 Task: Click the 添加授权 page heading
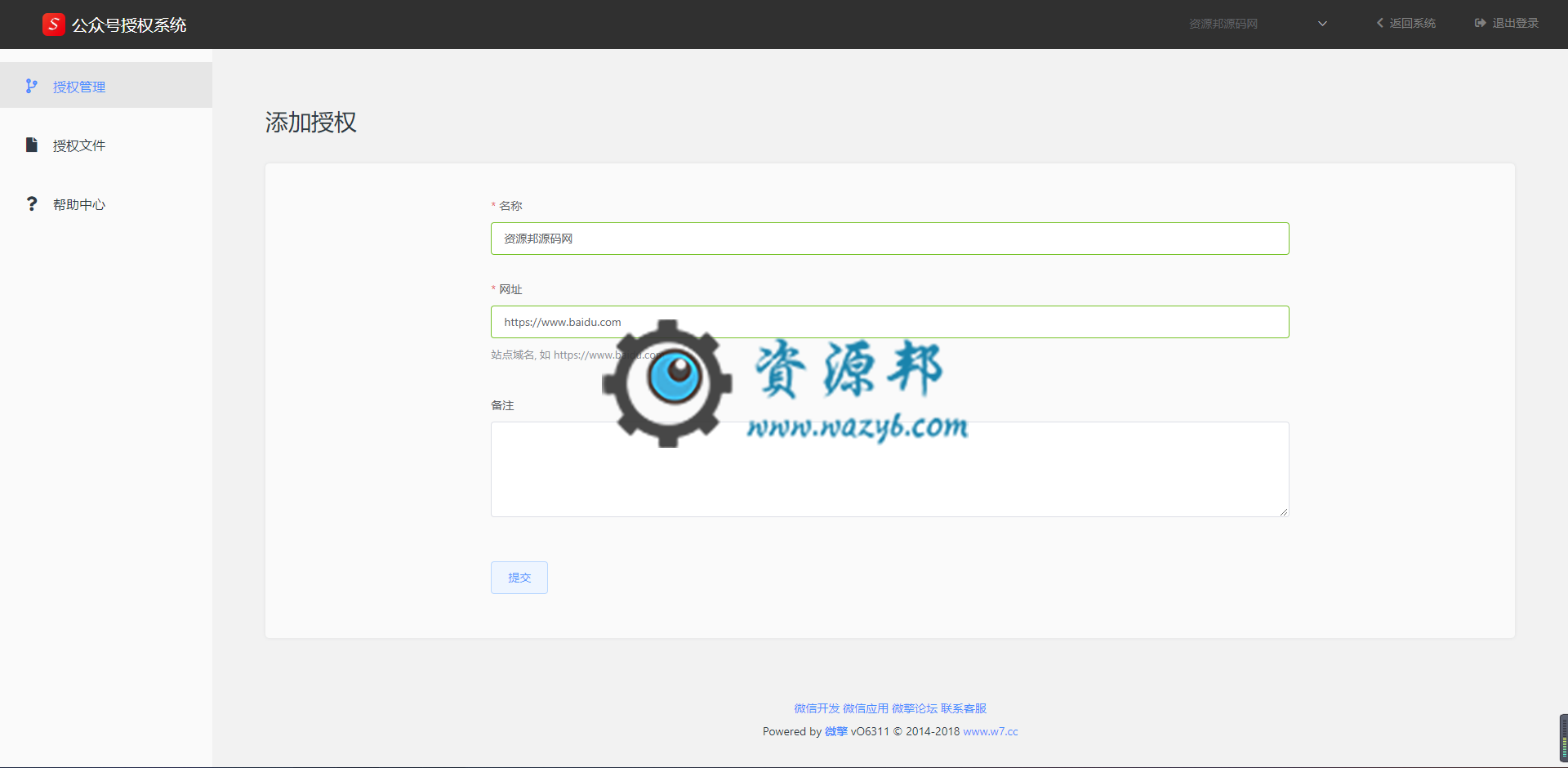(311, 122)
